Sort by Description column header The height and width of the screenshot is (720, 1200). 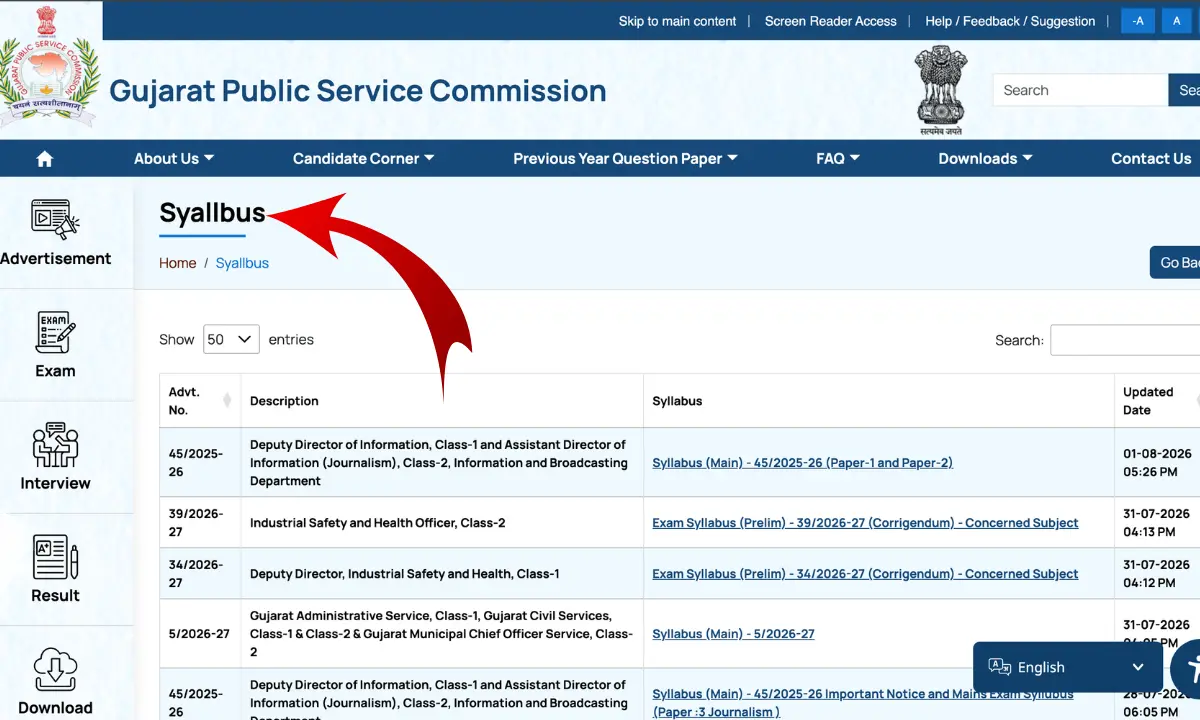[441, 401]
